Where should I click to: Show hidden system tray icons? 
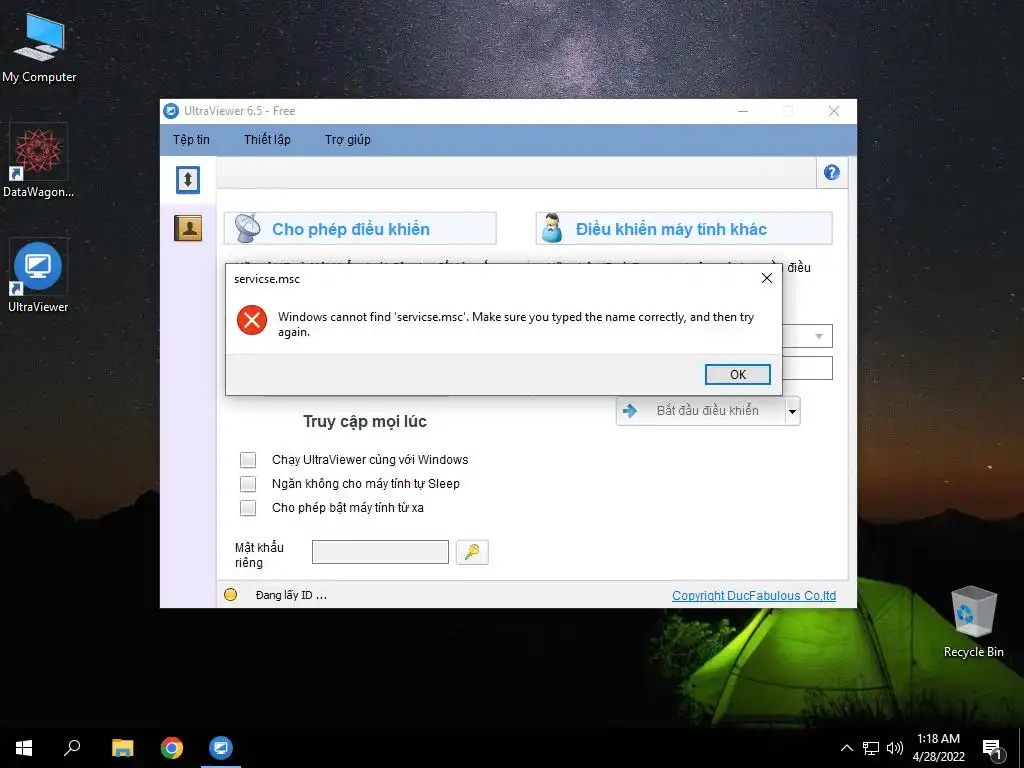point(846,748)
